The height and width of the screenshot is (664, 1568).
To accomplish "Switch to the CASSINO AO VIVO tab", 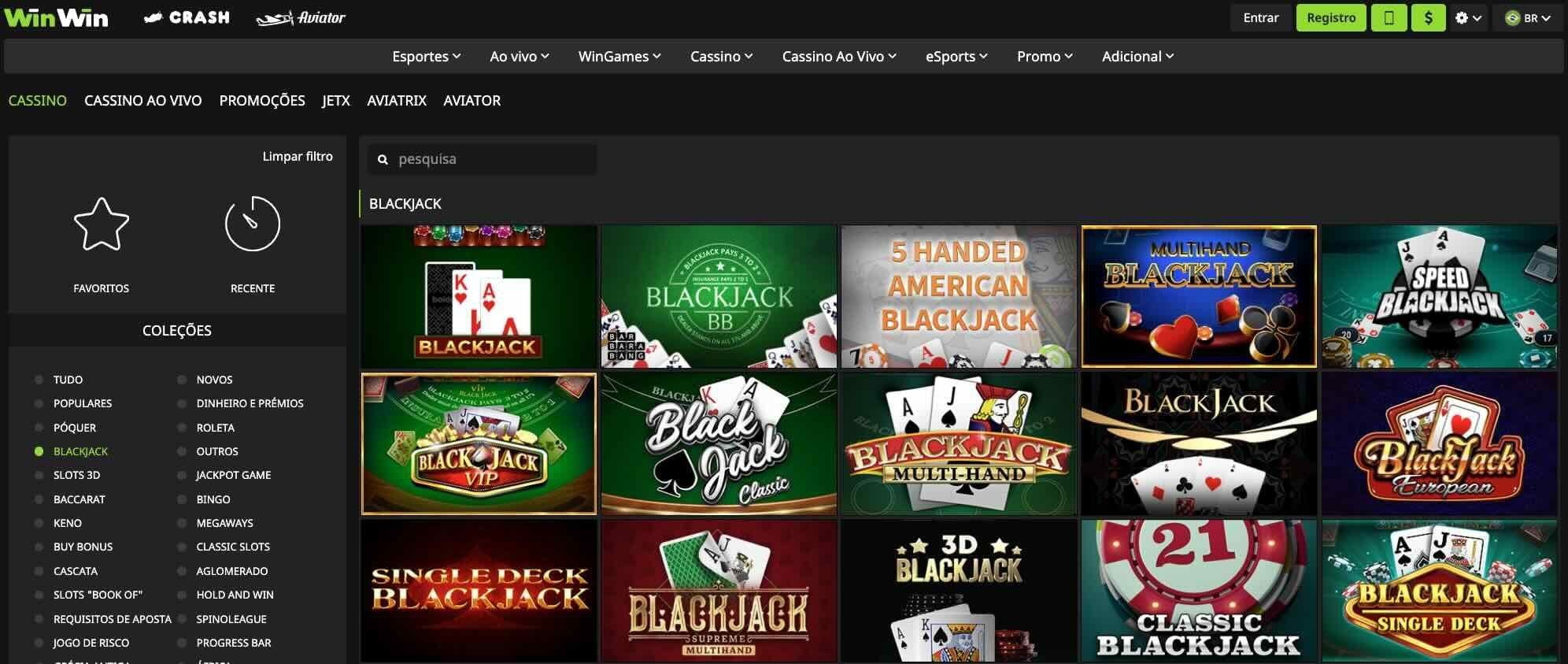I will (x=142, y=100).
